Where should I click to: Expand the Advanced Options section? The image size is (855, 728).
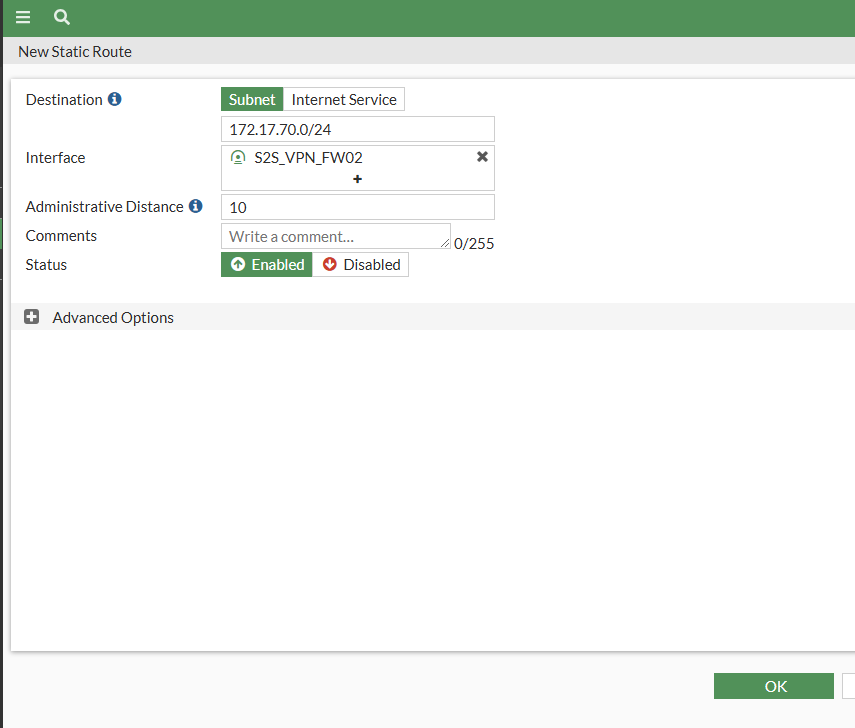(32, 317)
